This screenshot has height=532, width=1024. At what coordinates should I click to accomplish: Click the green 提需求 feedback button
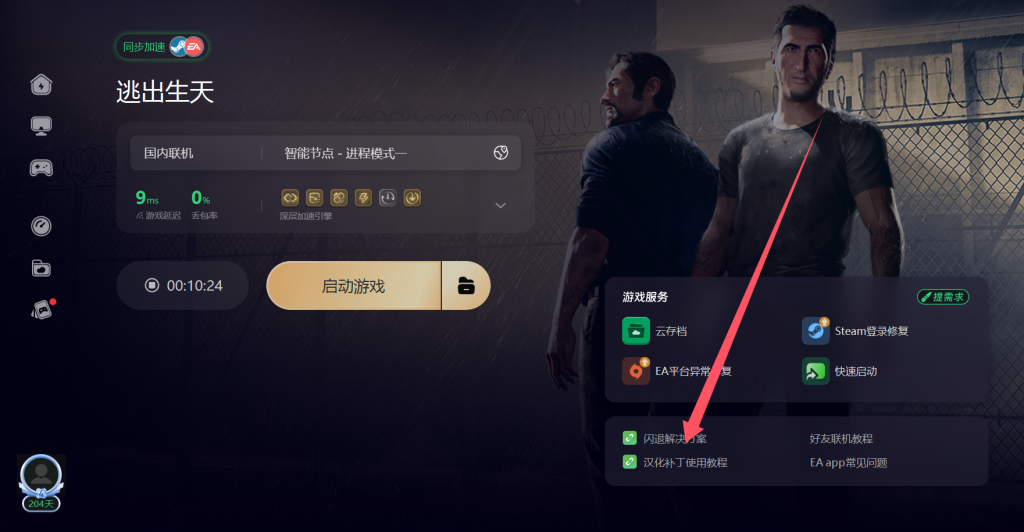[x=943, y=297]
